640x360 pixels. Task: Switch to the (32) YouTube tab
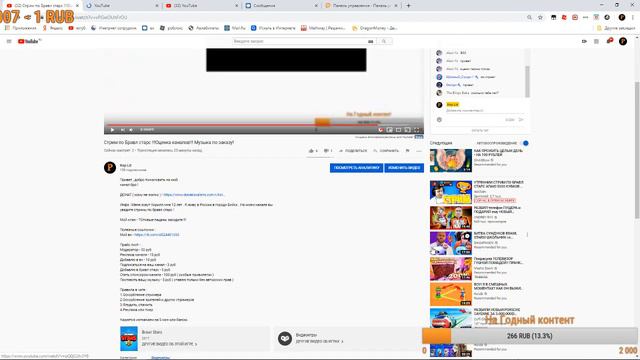click(202, 6)
